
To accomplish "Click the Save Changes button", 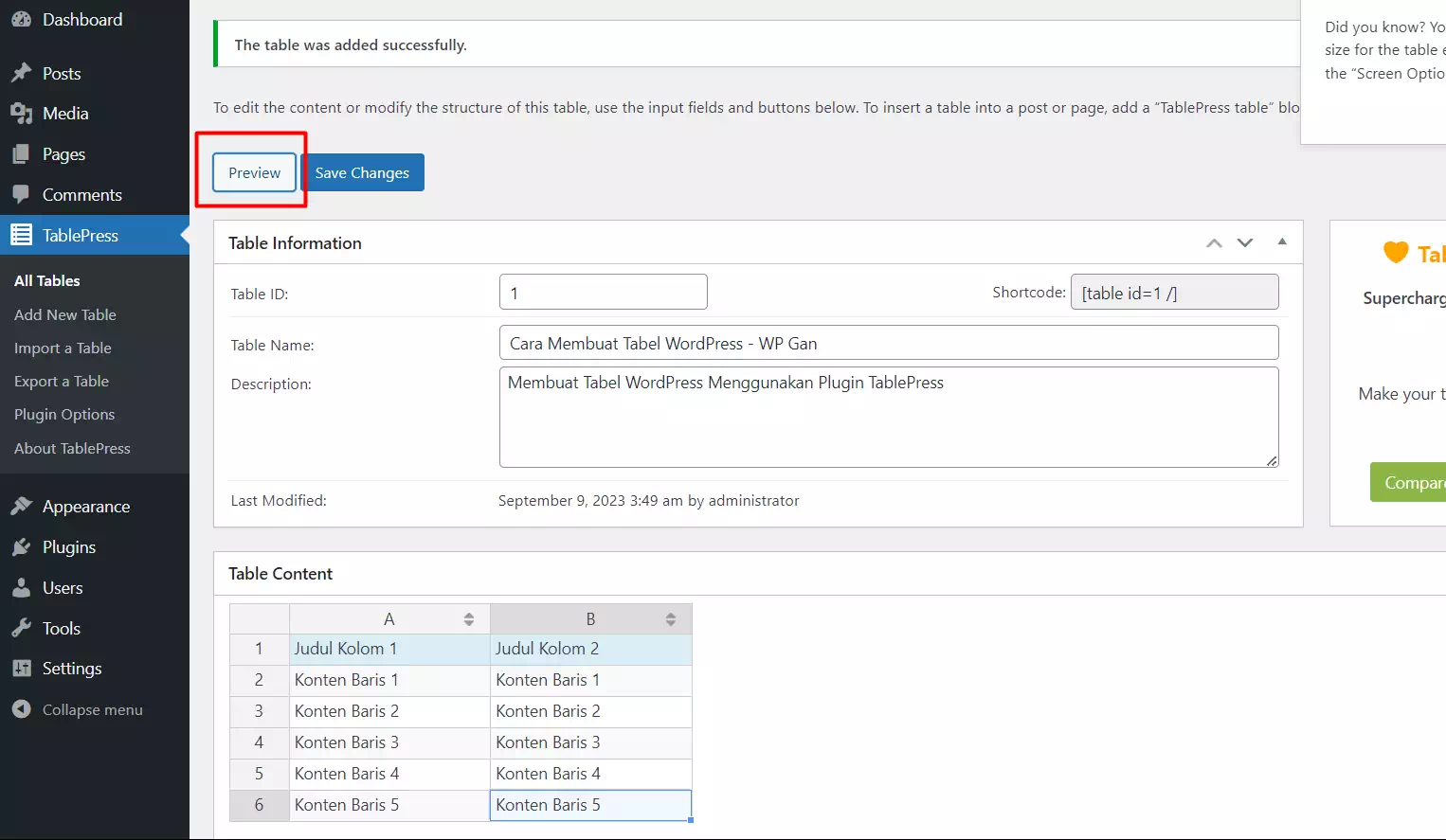I will (362, 172).
